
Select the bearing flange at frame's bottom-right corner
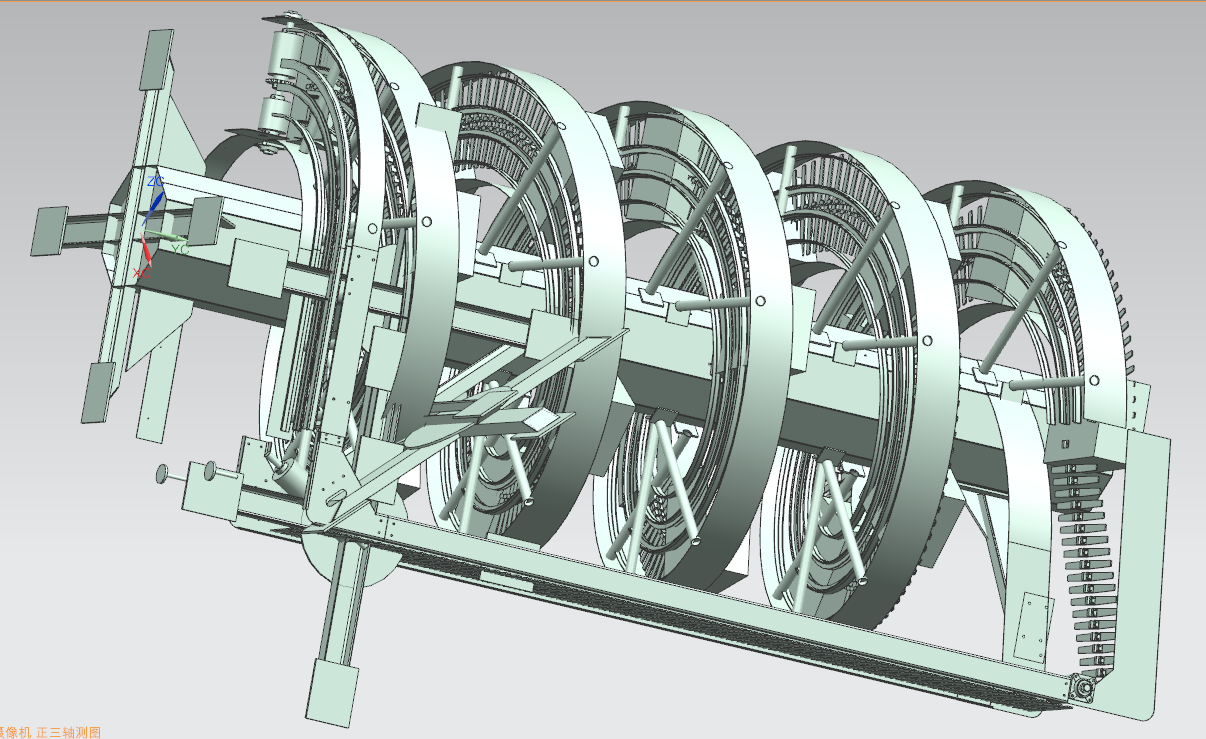pos(1082,688)
